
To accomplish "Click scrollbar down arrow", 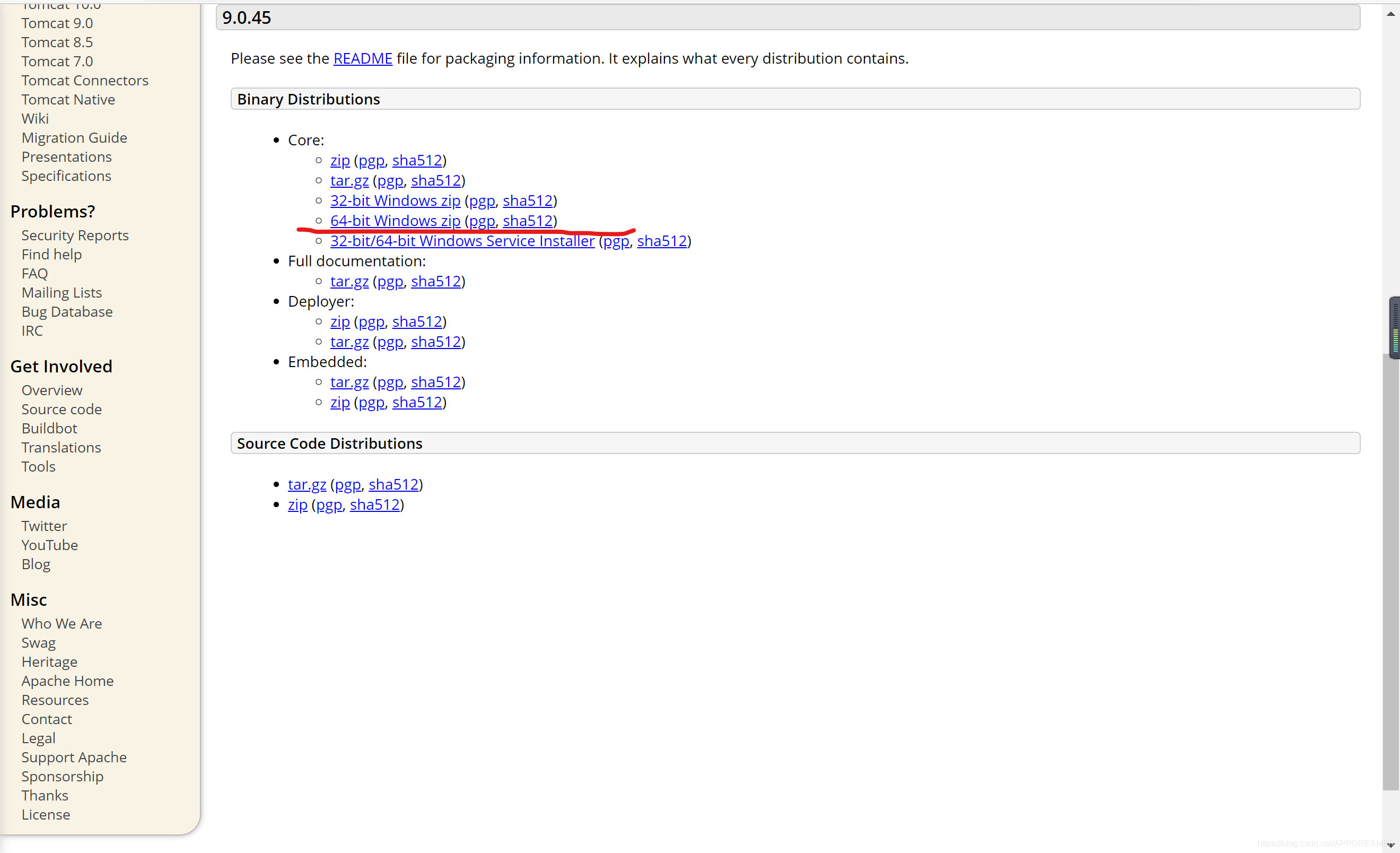I will tap(1390, 845).
